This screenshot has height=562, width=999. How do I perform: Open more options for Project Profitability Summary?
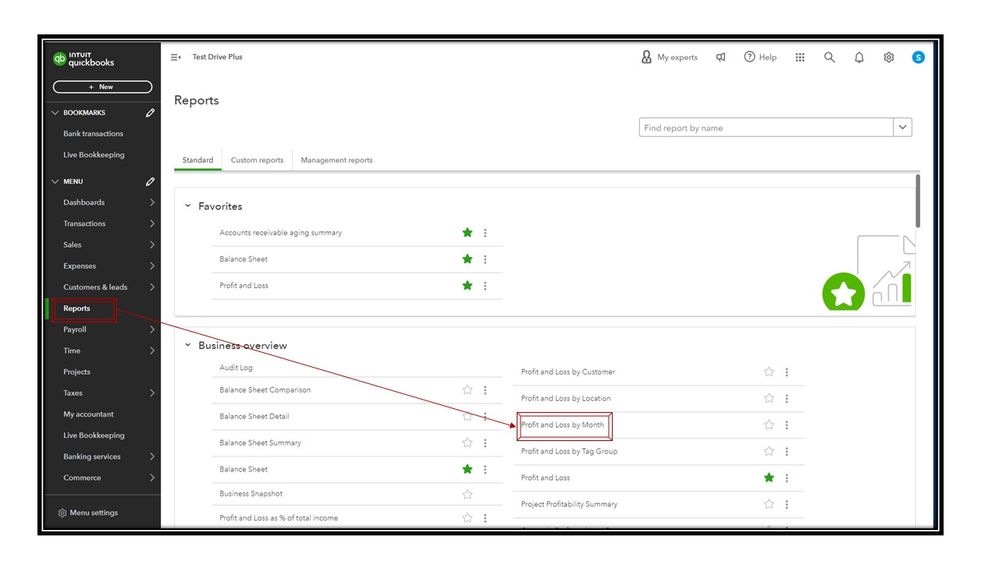coord(787,505)
